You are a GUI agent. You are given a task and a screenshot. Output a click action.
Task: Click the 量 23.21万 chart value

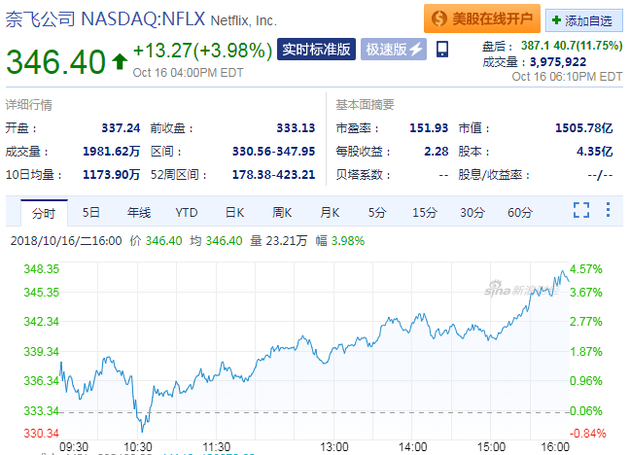(278, 241)
